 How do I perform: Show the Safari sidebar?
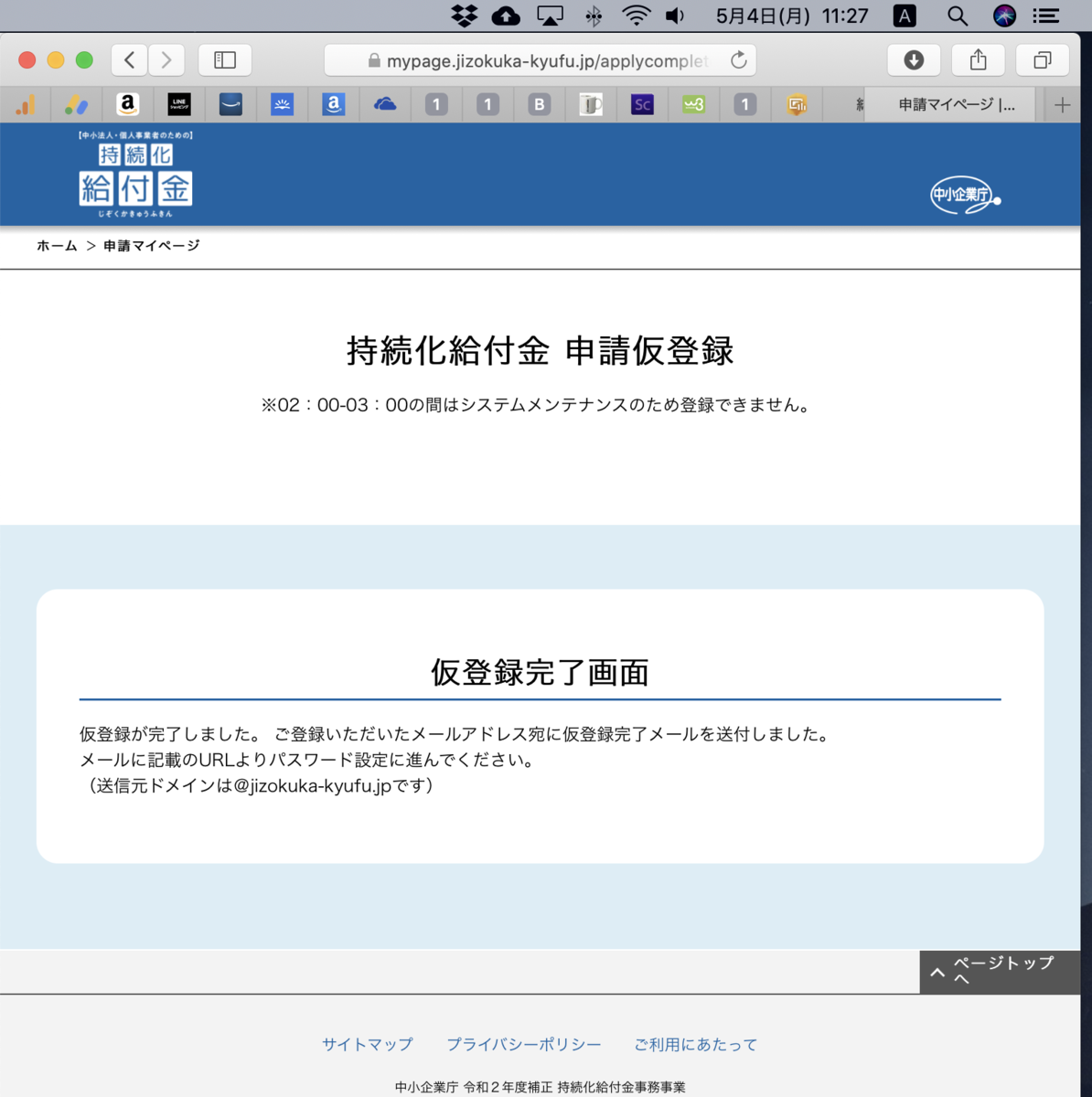tap(225, 60)
